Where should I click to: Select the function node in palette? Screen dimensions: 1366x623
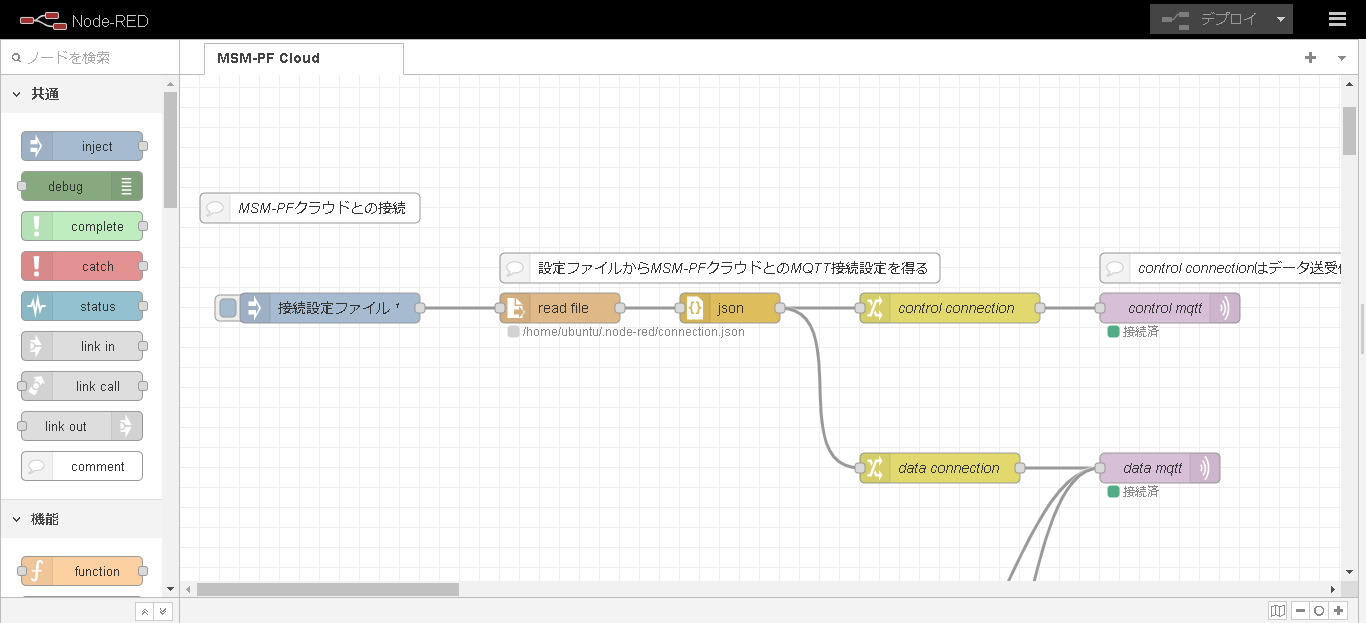pos(82,571)
